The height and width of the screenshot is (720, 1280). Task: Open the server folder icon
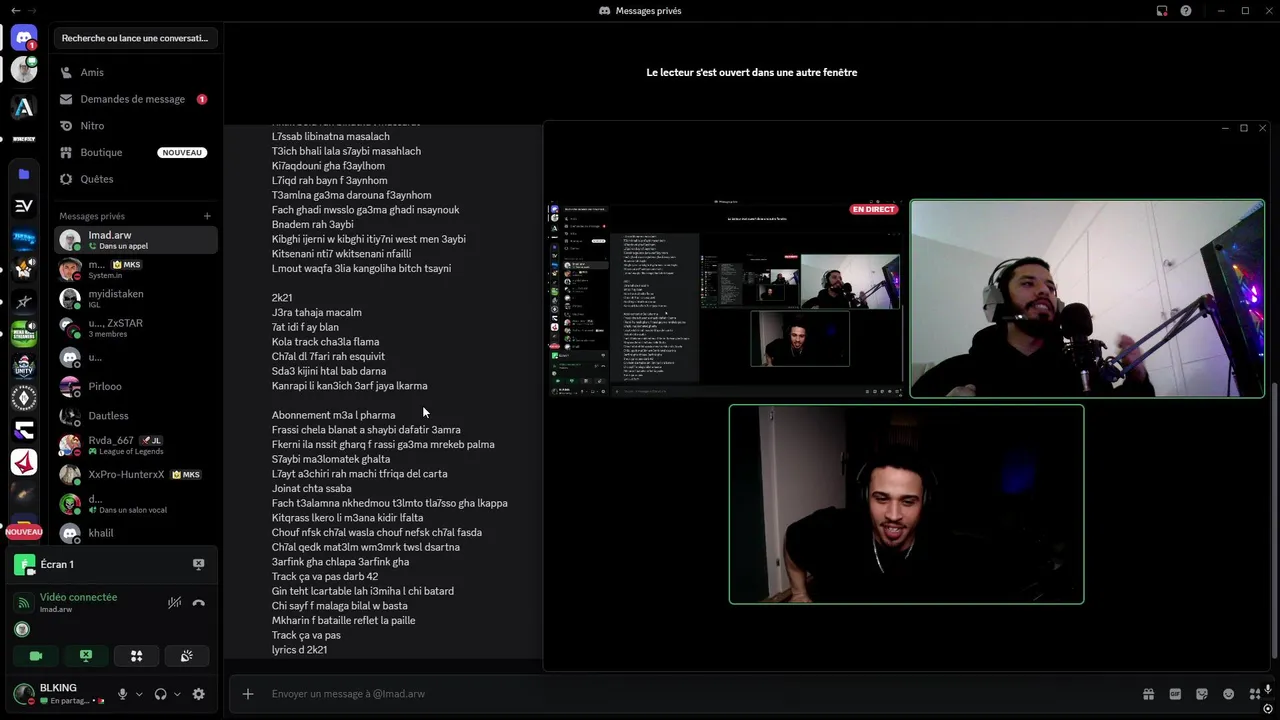pos(24,174)
